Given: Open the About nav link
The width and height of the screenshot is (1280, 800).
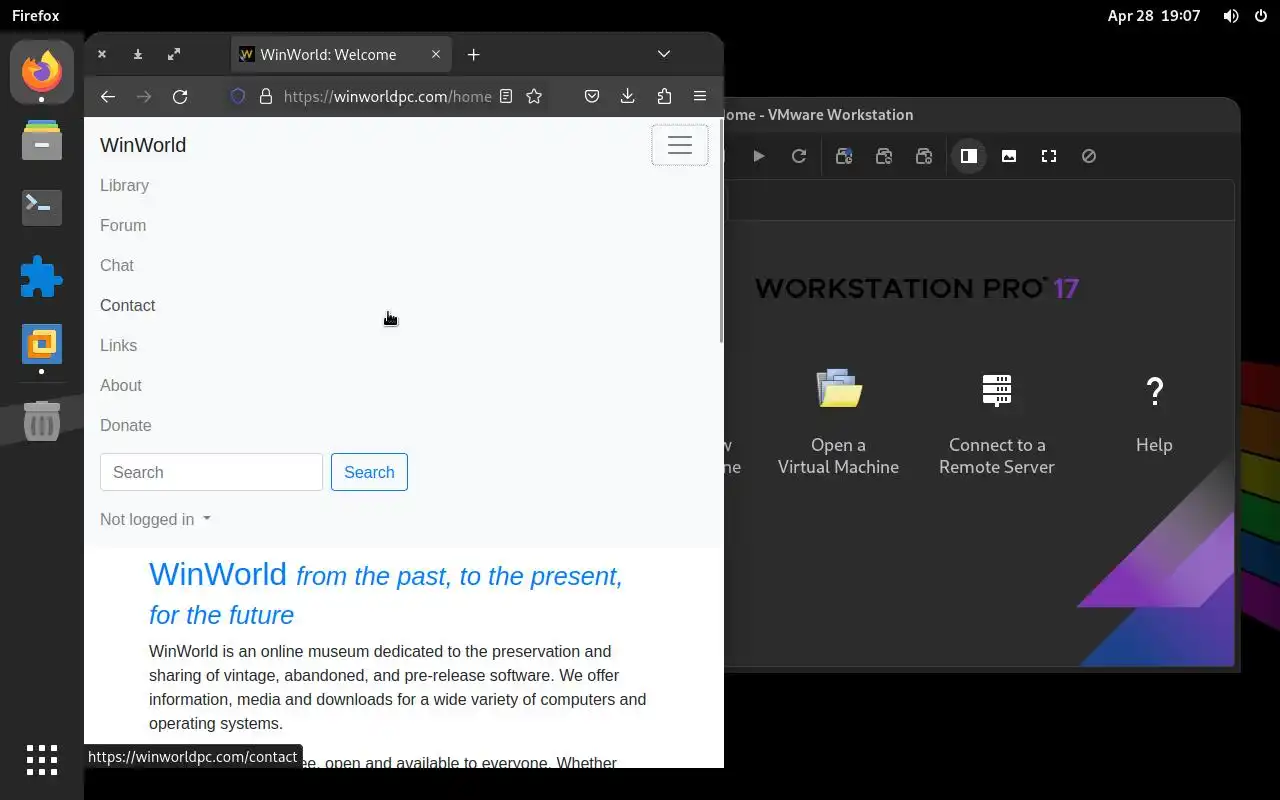Looking at the screenshot, I should 120,385.
